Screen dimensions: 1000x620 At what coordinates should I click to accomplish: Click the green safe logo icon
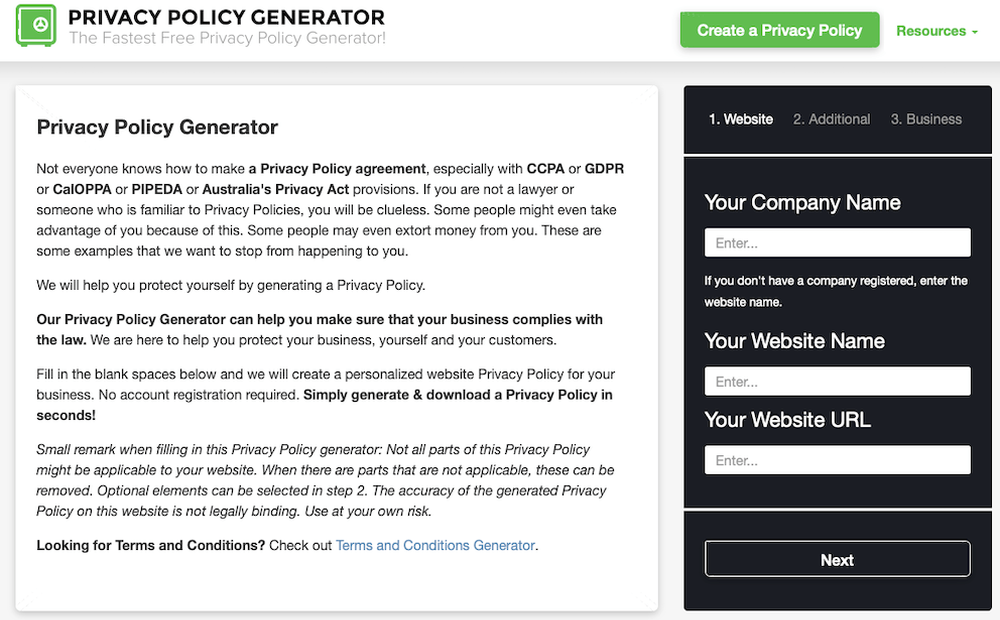pyautogui.click(x=36, y=29)
